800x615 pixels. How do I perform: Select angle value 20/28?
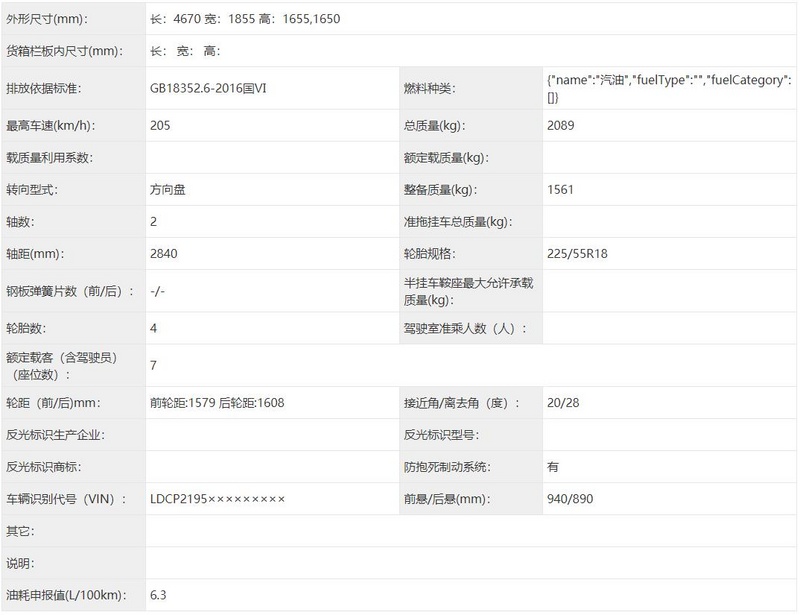point(563,403)
